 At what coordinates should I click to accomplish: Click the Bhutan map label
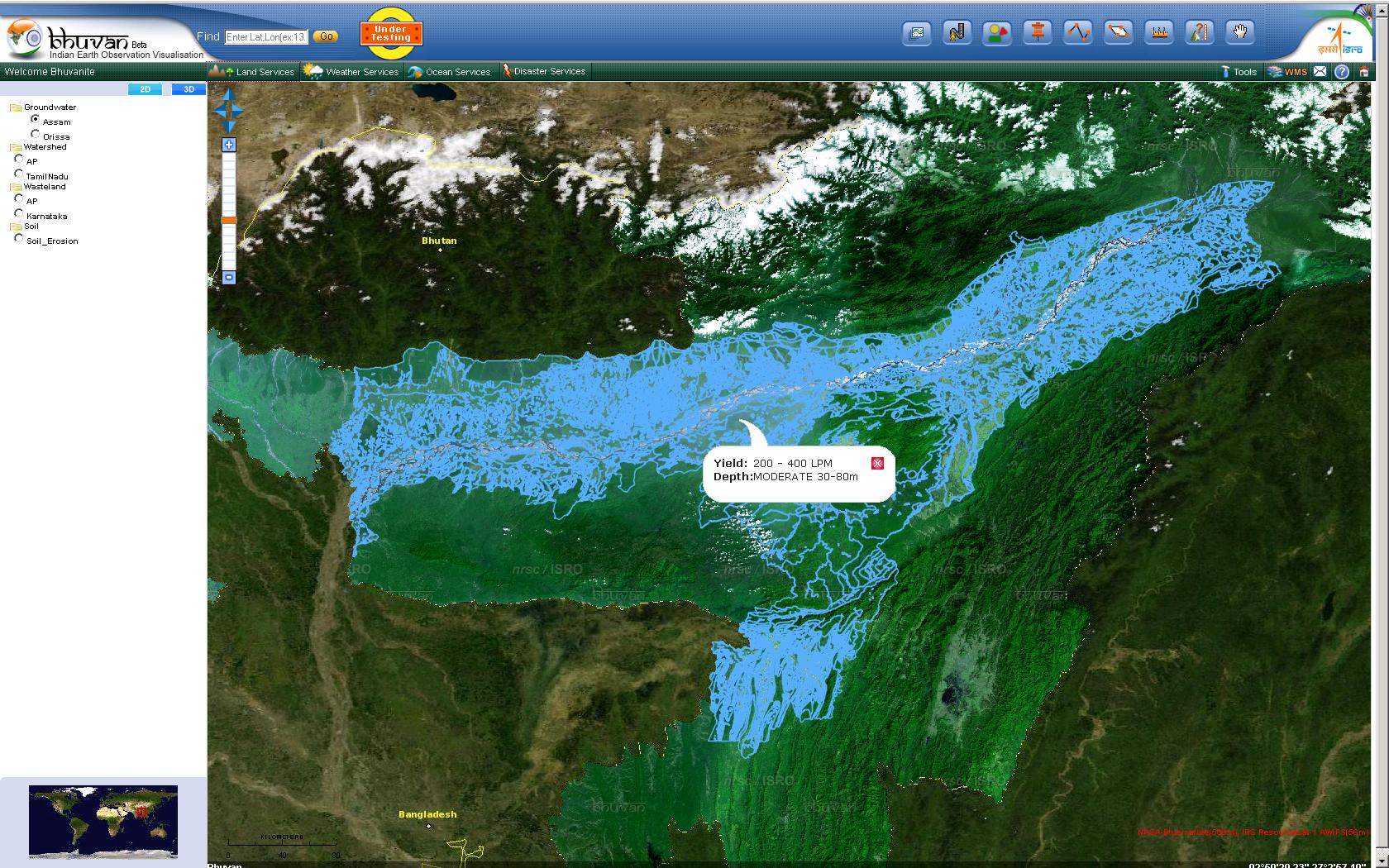[439, 241]
